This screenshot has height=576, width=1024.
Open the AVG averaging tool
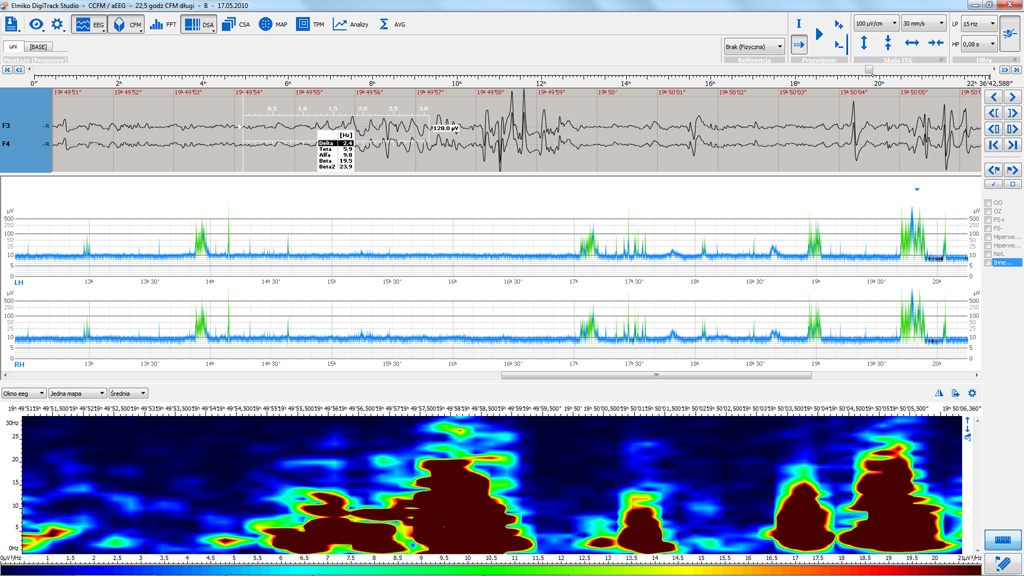click(x=392, y=25)
